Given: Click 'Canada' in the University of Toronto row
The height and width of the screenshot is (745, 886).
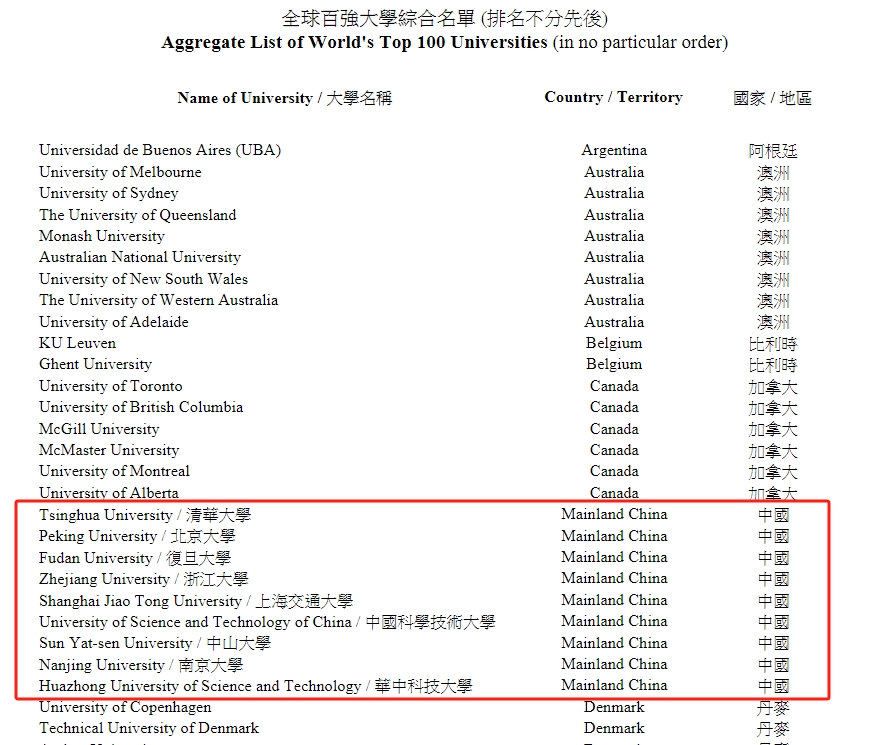Looking at the screenshot, I should [614, 386].
